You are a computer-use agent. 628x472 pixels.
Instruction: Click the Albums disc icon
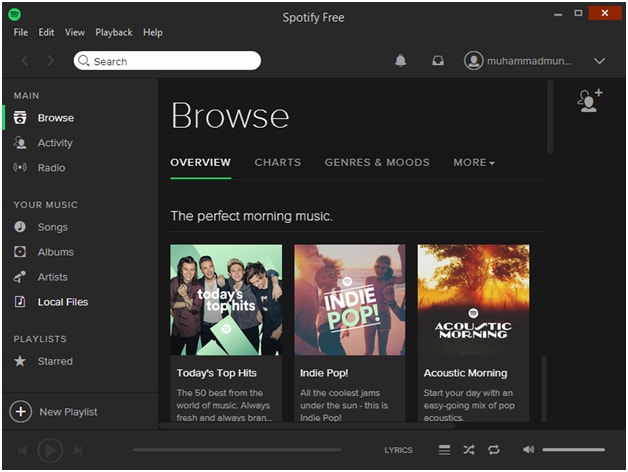pos(20,252)
